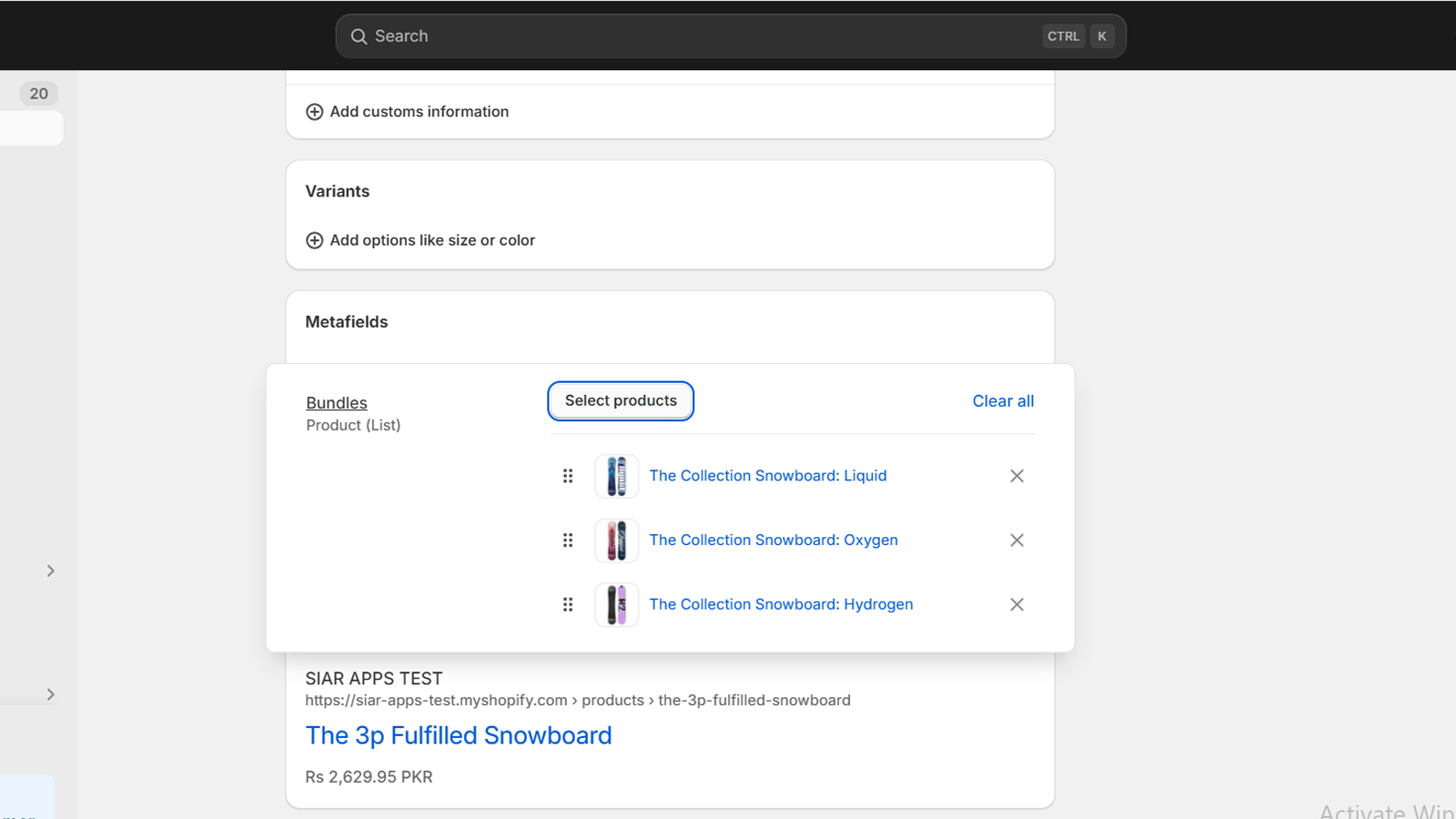Click inside the Search input field

pyautogui.click(x=637, y=35)
